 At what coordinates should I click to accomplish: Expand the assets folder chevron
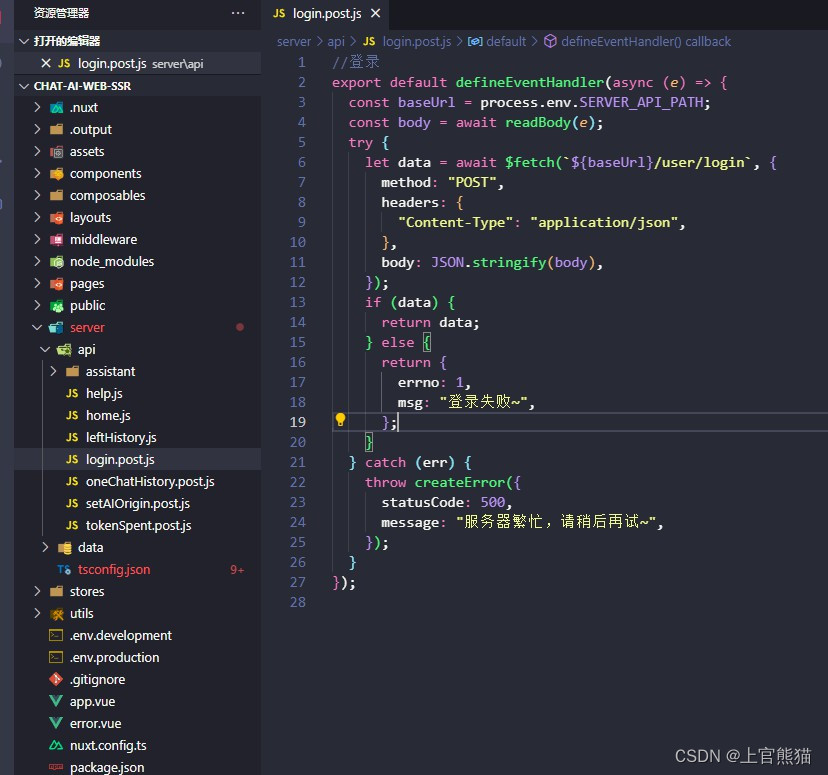[37, 152]
